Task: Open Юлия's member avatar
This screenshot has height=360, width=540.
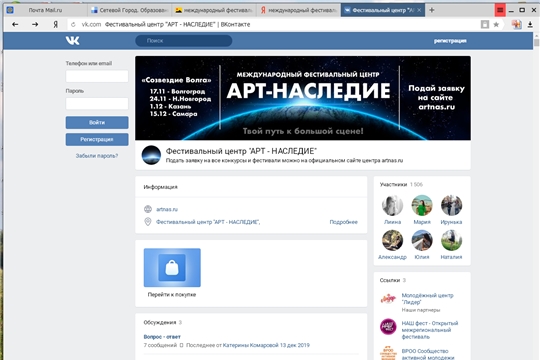Action: click(422, 240)
